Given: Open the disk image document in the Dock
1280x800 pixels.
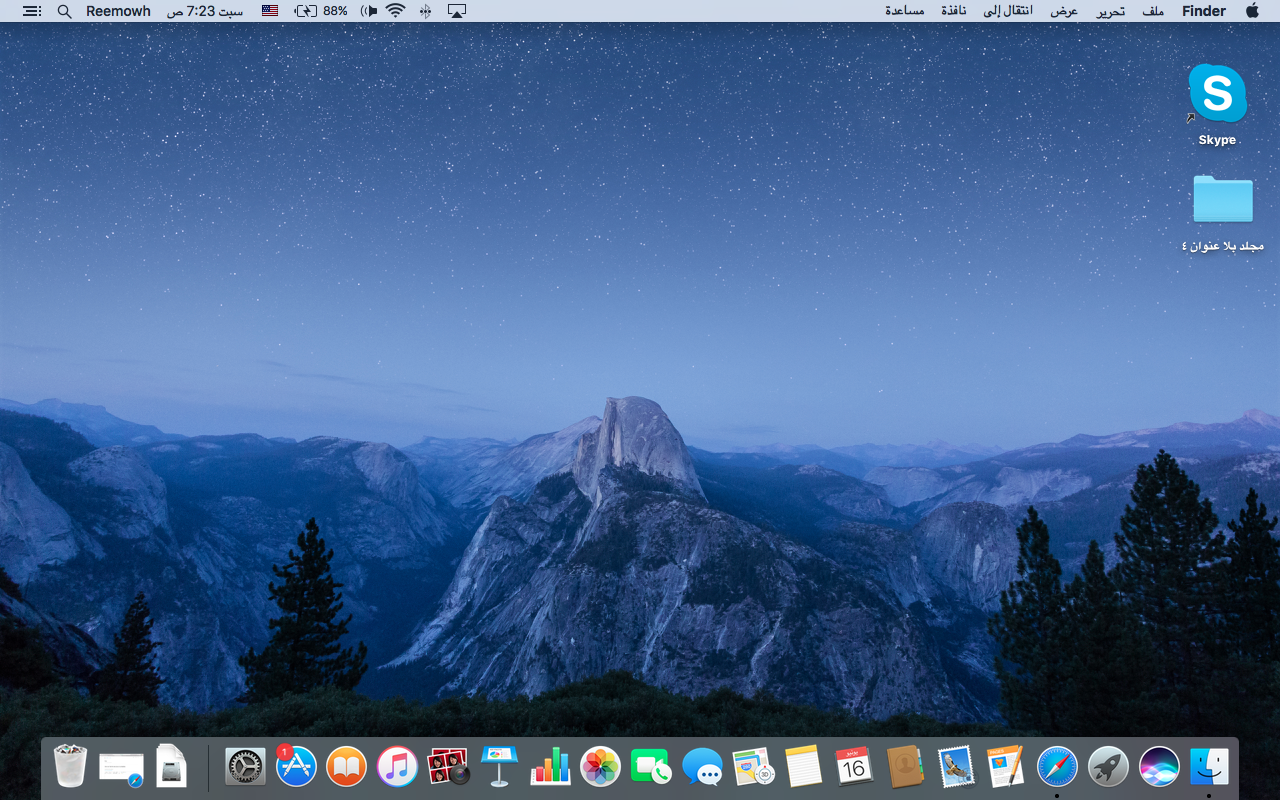Looking at the screenshot, I should tap(172, 767).
